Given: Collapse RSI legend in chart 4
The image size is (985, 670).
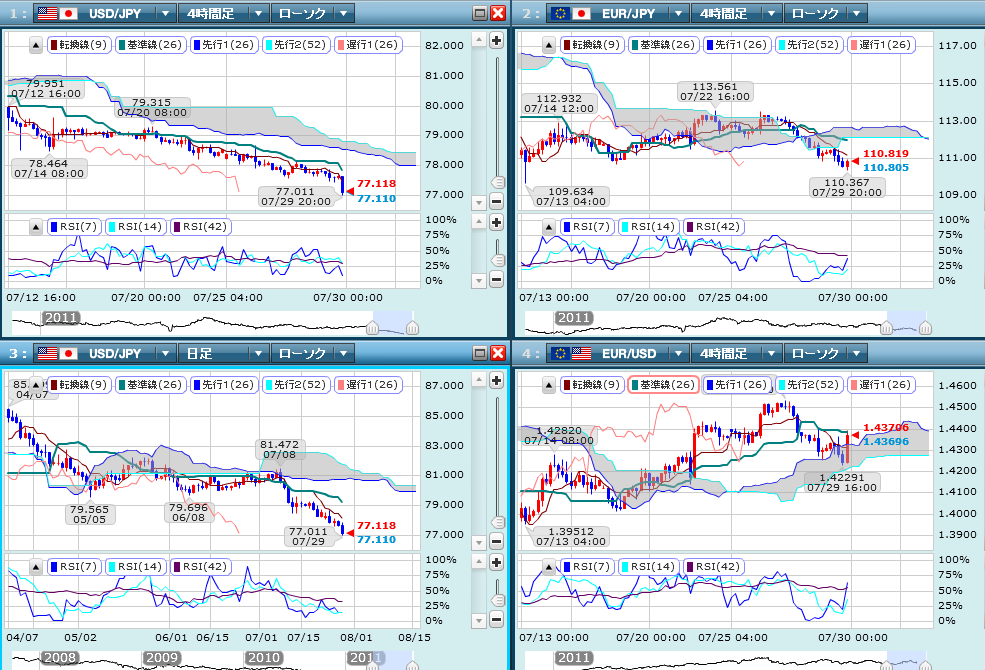Looking at the screenshot, I should pyautogui.click(x=548, y=568).
